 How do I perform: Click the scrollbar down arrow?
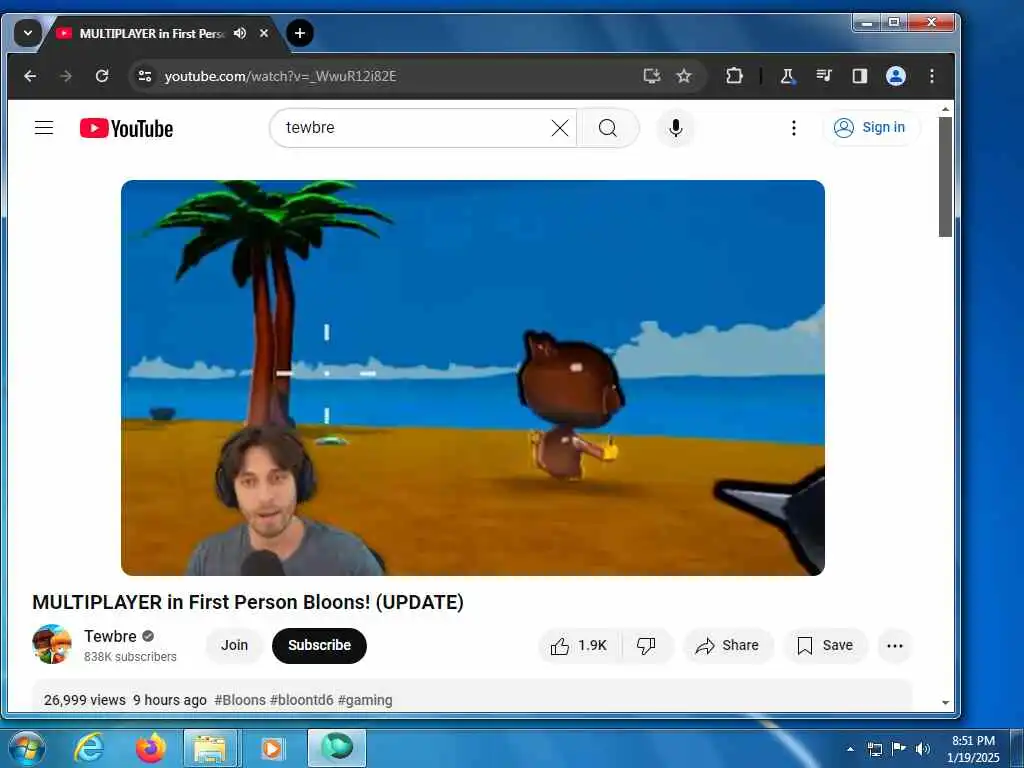point(945,703)
